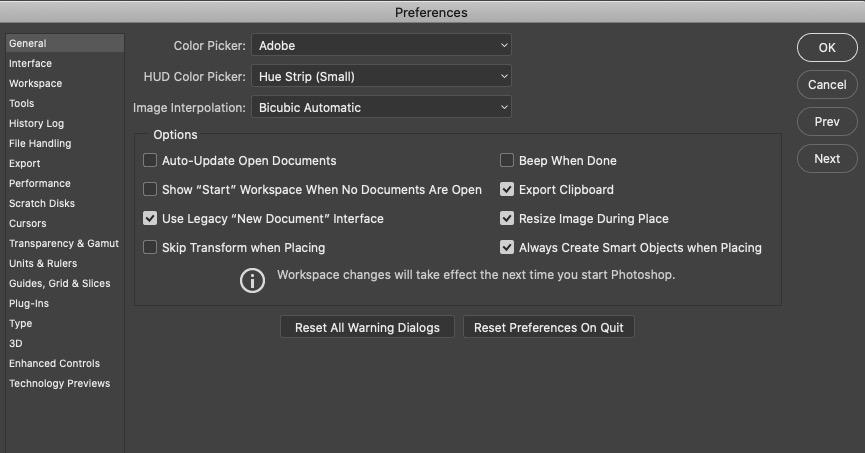Uncheck Resize Image During Place

coord(507,218)
